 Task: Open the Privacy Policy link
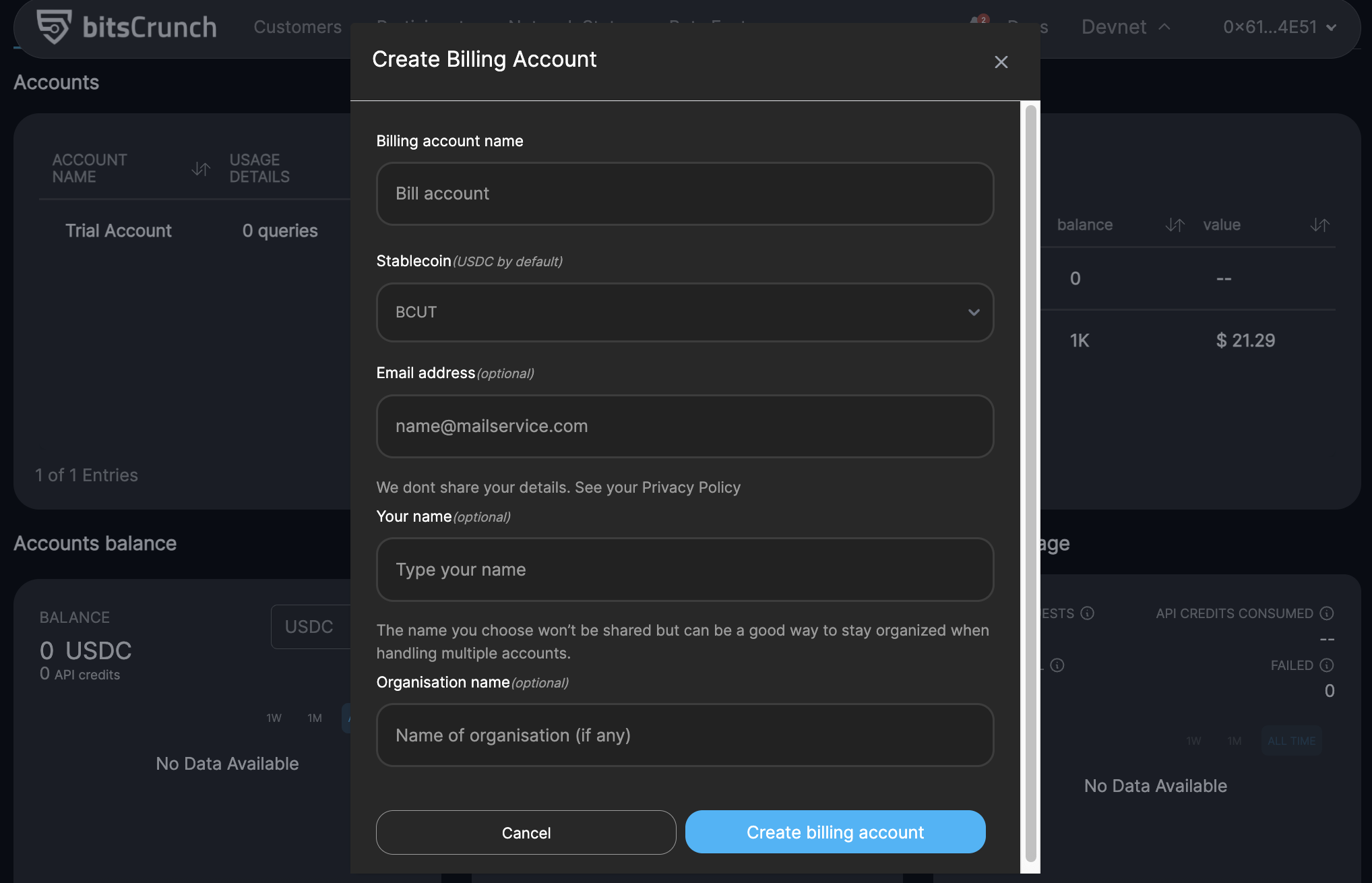tap(691, 487)
